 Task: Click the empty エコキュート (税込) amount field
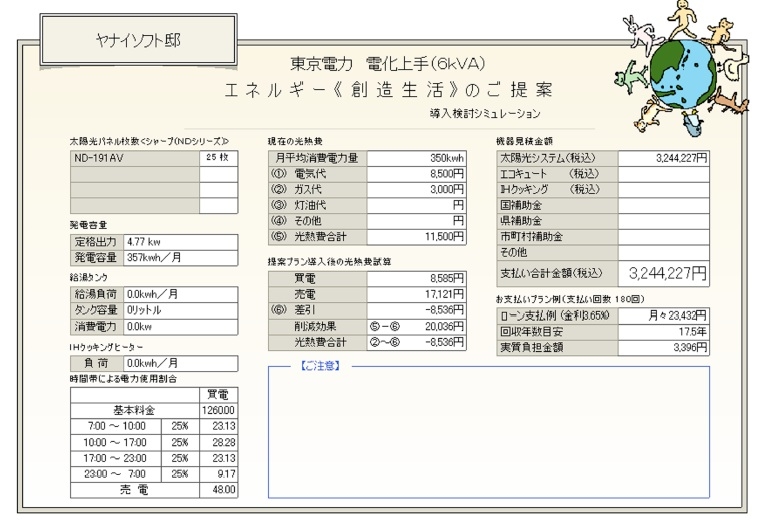pyautogui.click(x=664, y=174)
